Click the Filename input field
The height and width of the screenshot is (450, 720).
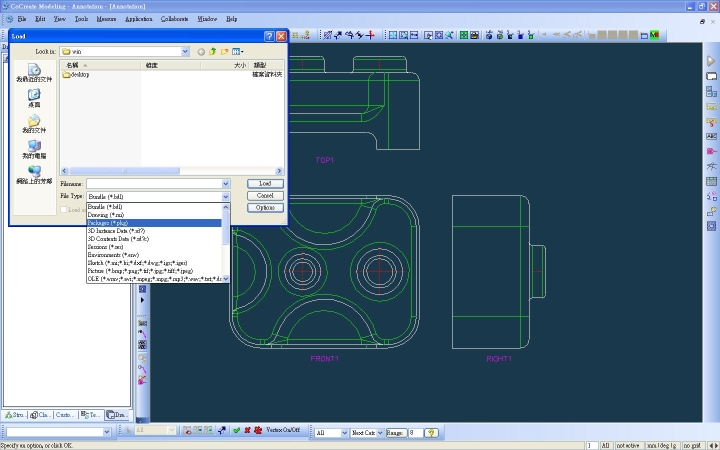point(154,184)
